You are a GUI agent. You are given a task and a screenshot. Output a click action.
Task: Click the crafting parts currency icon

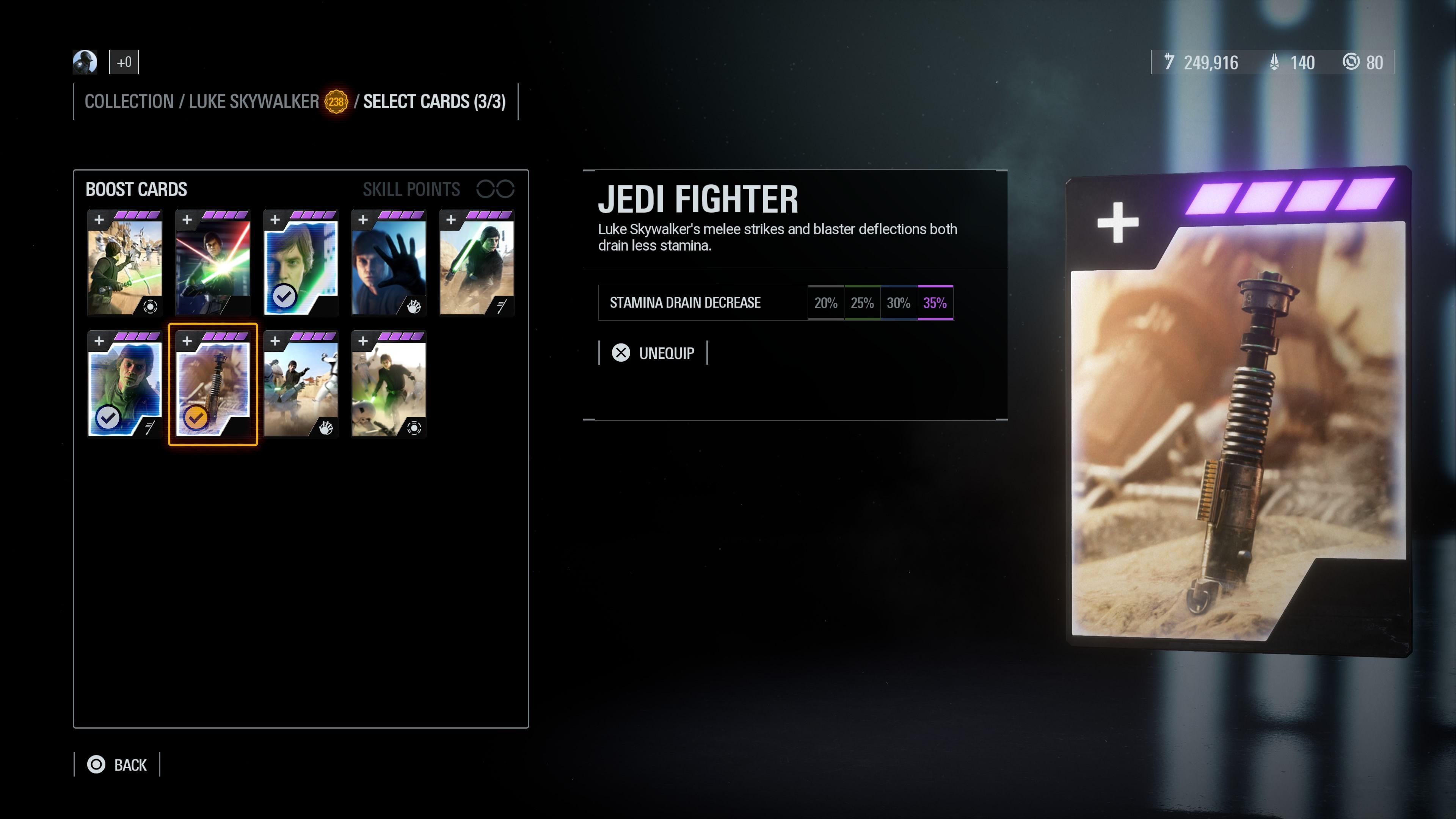point(1351,61)
